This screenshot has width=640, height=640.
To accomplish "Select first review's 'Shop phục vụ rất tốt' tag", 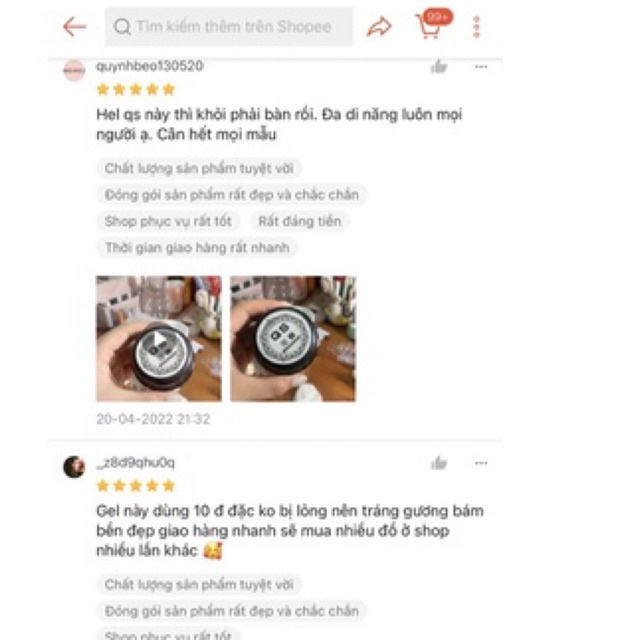I will pyautogui.click(x=168, y=221).
